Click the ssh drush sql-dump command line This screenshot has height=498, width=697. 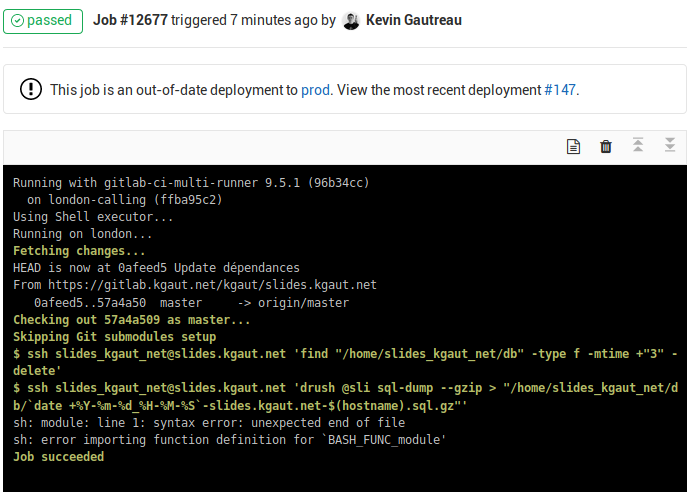345,397
